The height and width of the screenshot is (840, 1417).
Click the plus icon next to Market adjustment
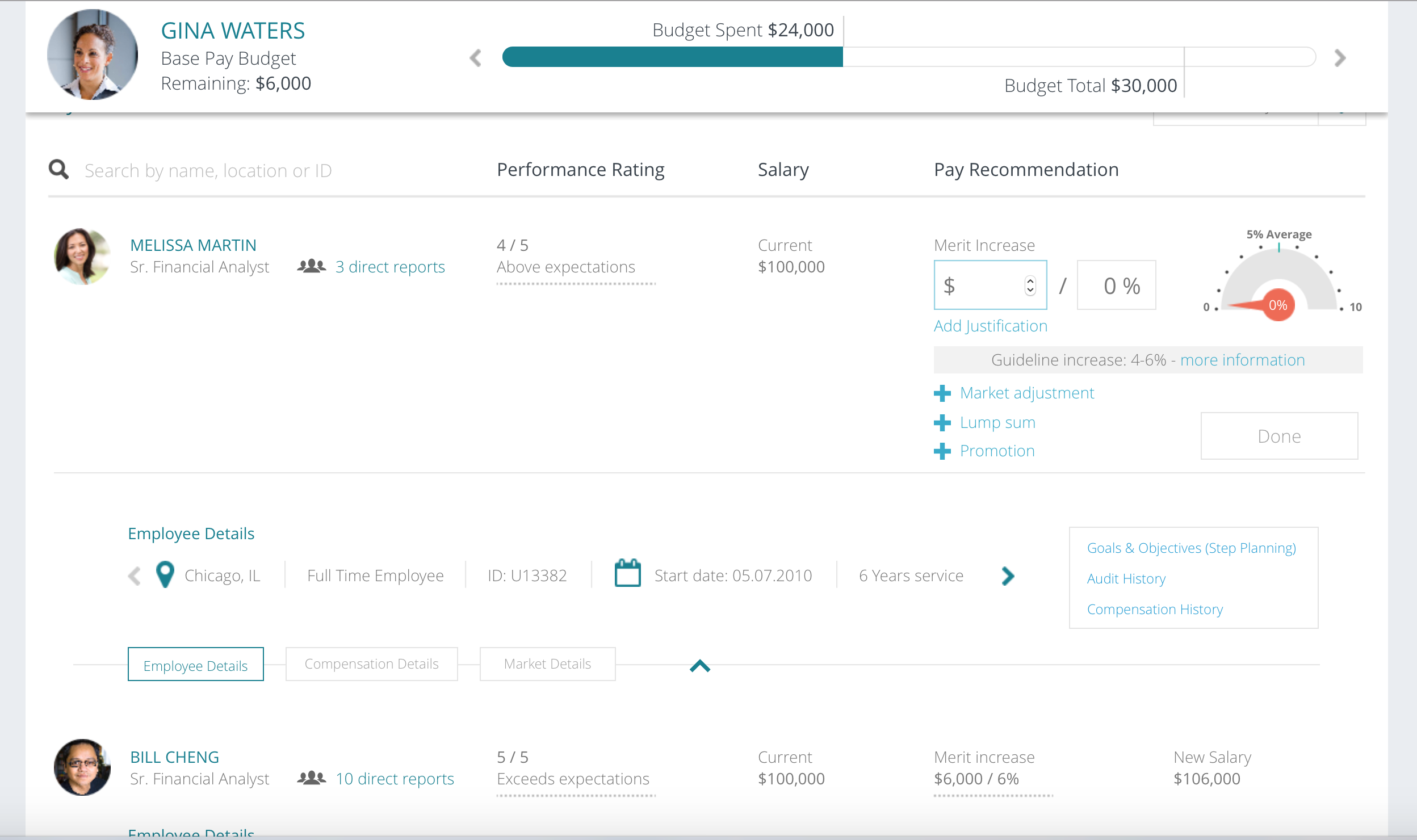click(942, 393)
